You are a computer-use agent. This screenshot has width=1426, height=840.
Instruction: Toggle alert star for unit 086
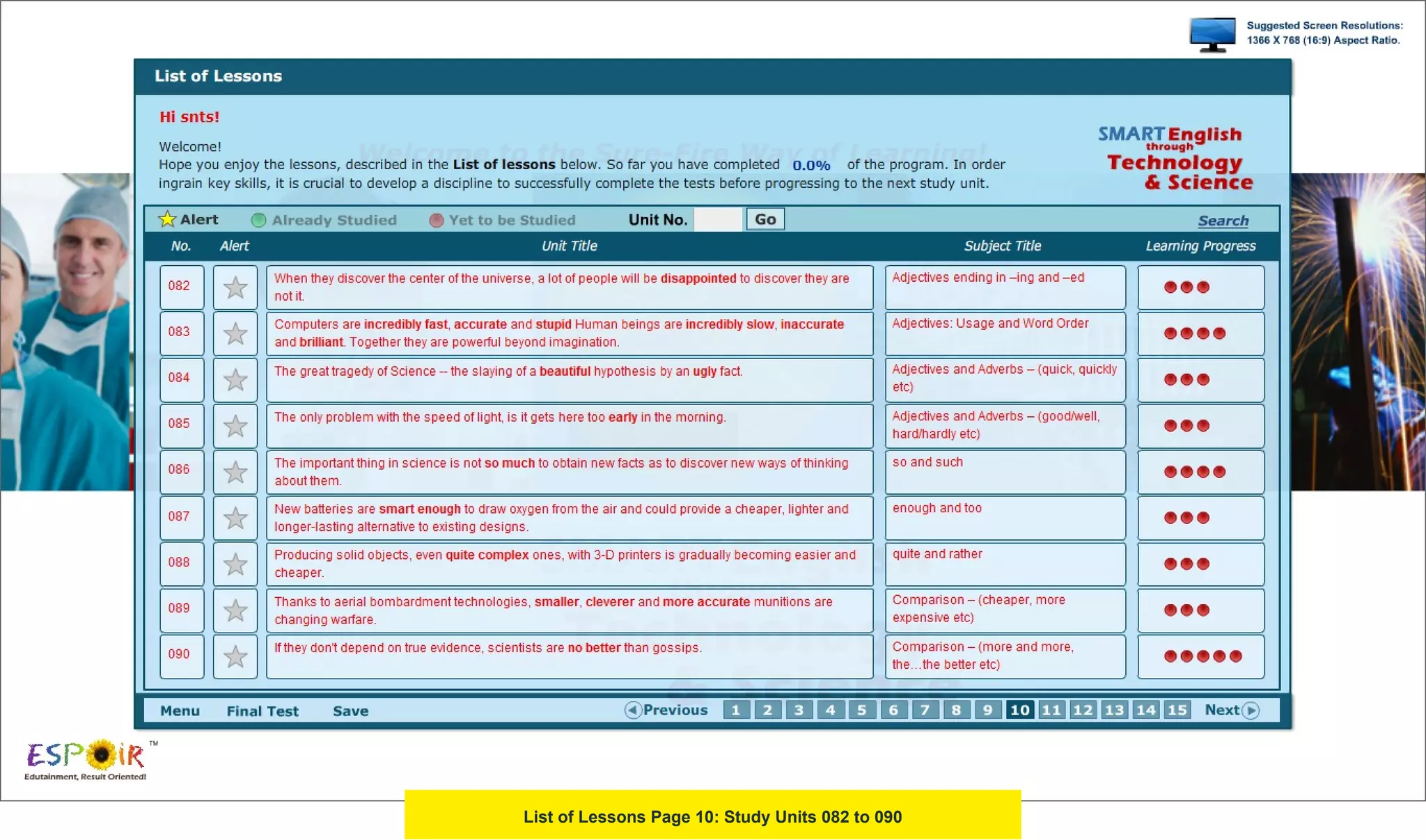235,472
